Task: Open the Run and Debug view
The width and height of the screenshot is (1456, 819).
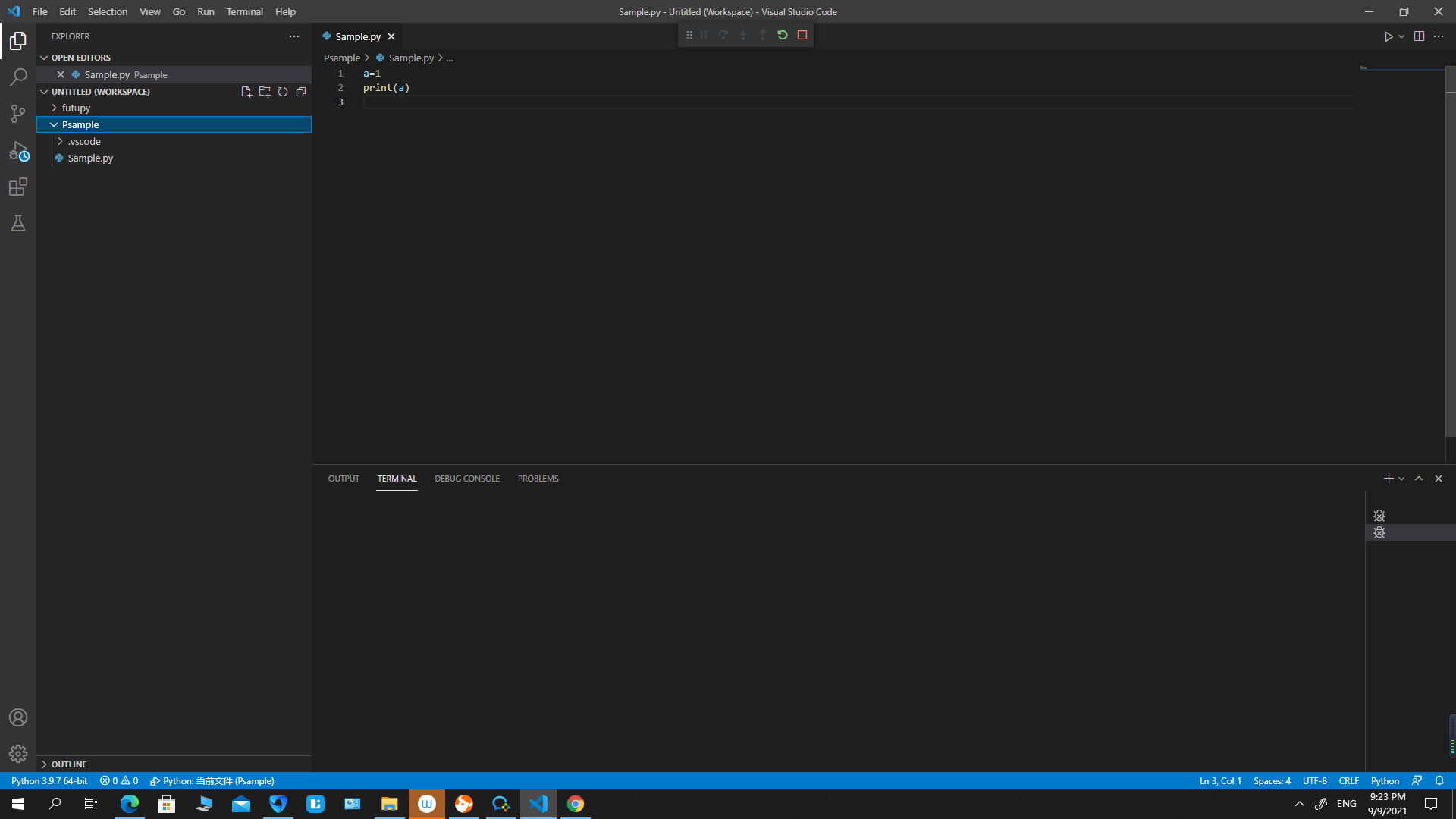Action: tap(18, 151)
